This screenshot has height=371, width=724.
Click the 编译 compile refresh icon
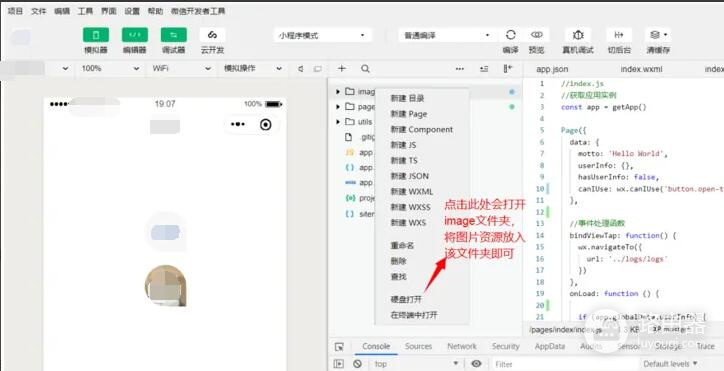[510, 35]
